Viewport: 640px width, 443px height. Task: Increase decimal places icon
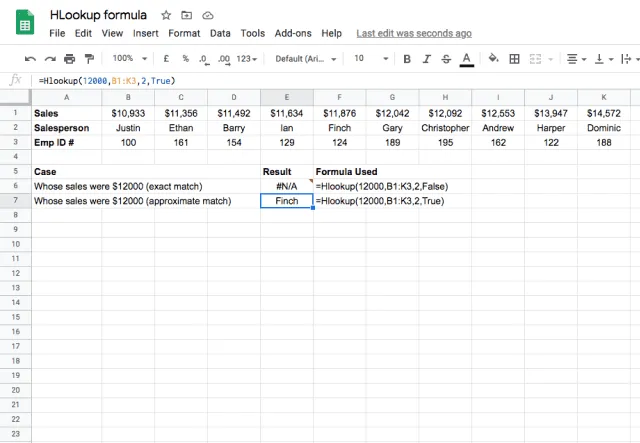pyautogui.click(x=224, y=60)
